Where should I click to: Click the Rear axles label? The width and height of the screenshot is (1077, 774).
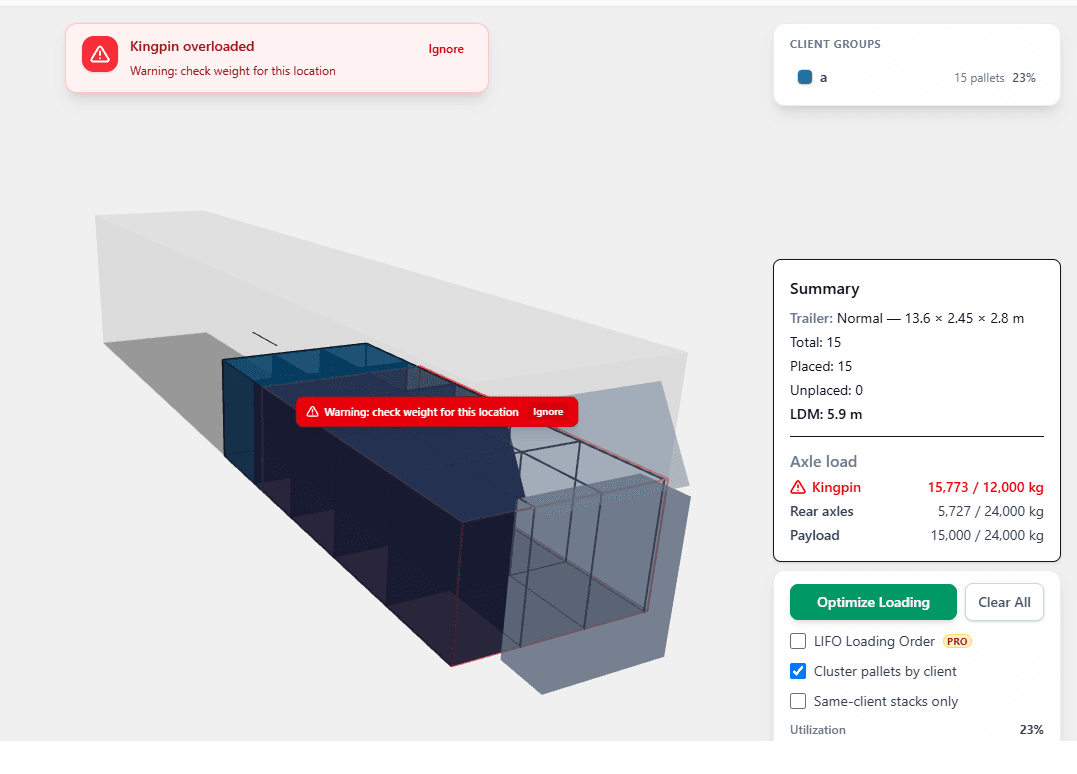pos(821,512)
